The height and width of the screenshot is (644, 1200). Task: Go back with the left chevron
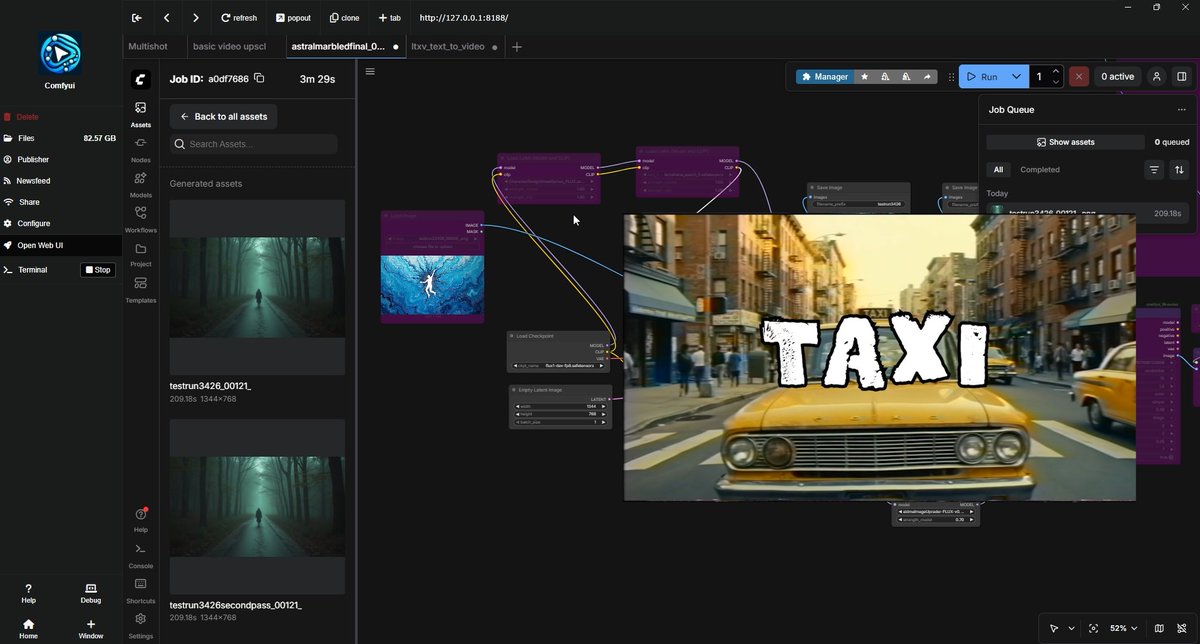166,18
